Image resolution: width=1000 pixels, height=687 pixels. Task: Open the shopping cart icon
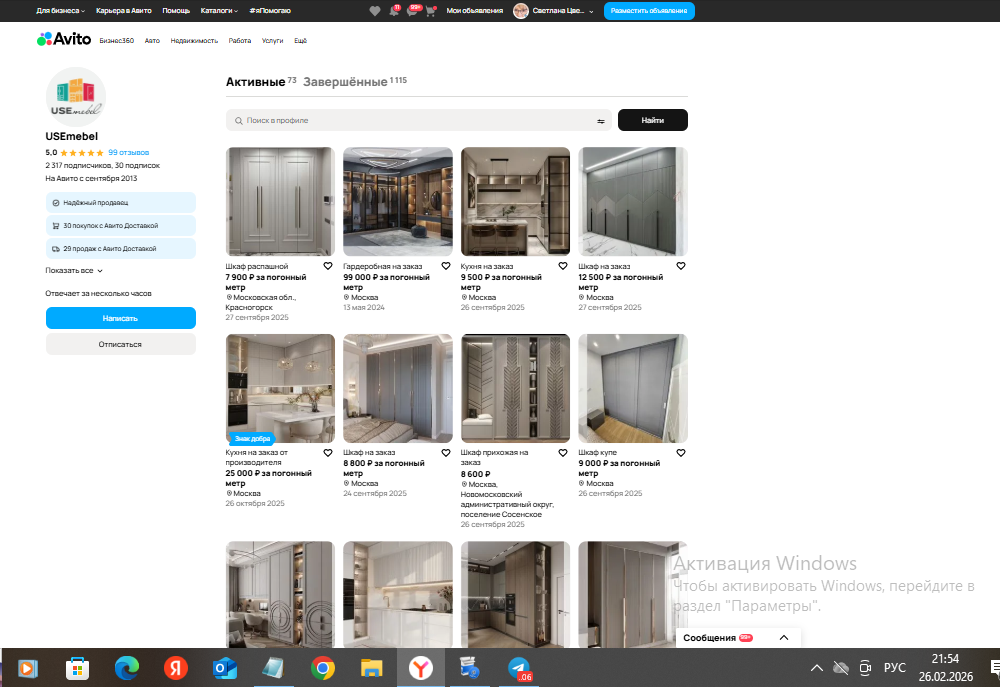point(430,11)
